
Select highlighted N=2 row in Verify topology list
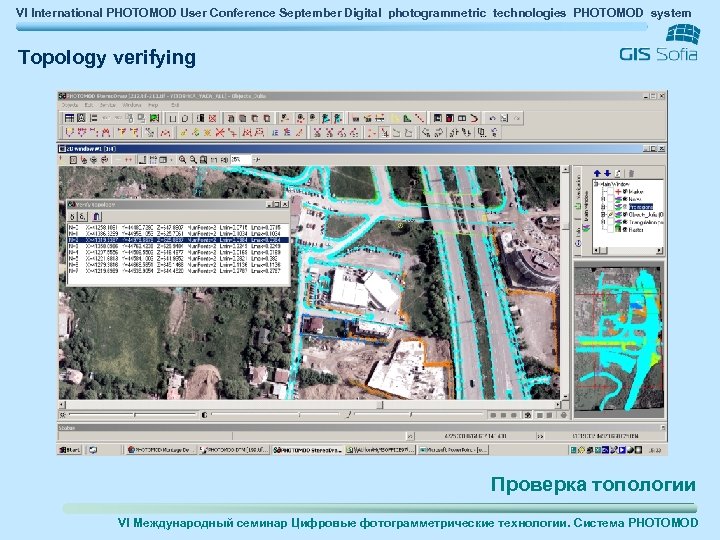178,240
